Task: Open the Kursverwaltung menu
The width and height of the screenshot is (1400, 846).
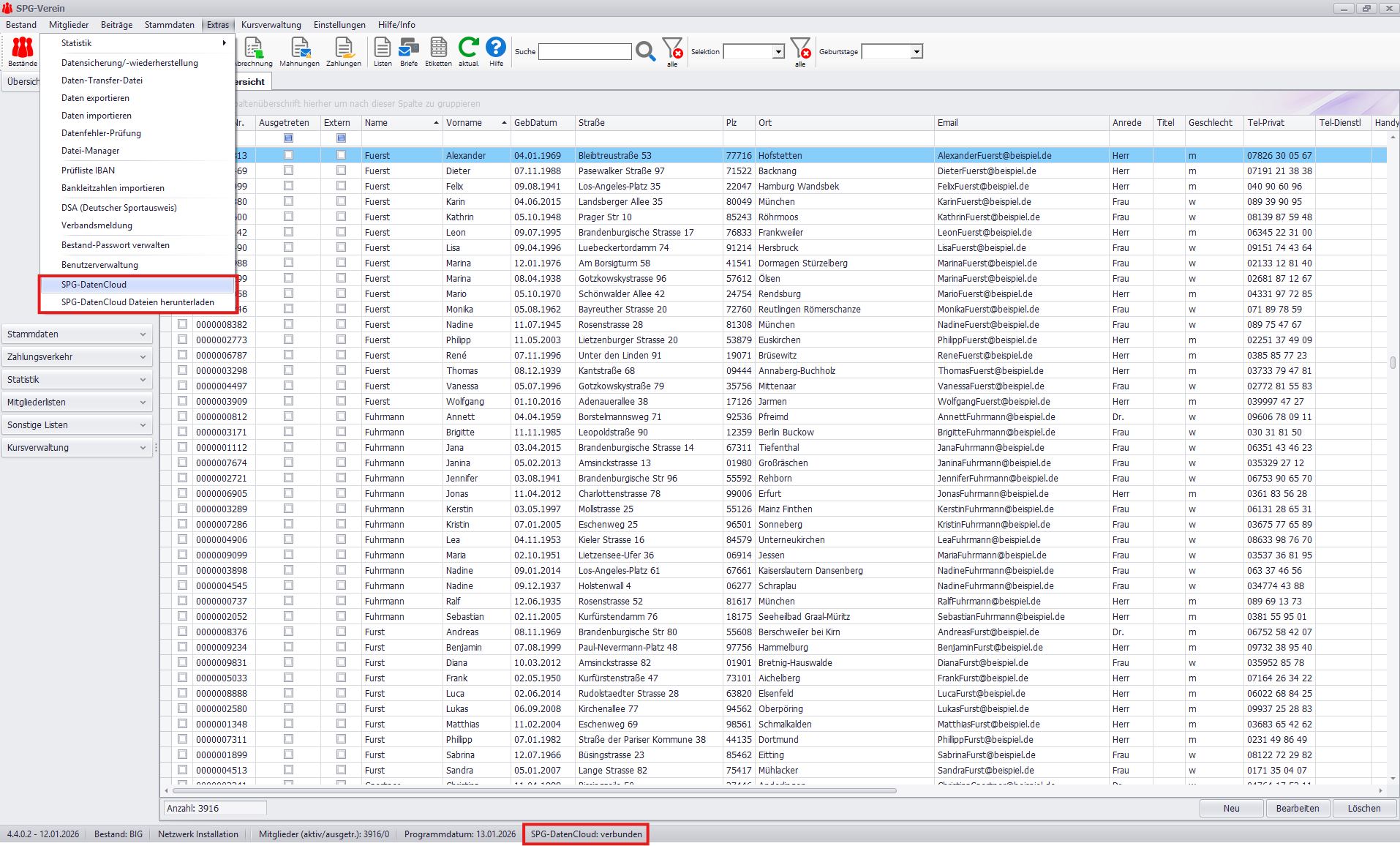Action: coord(271,25)
